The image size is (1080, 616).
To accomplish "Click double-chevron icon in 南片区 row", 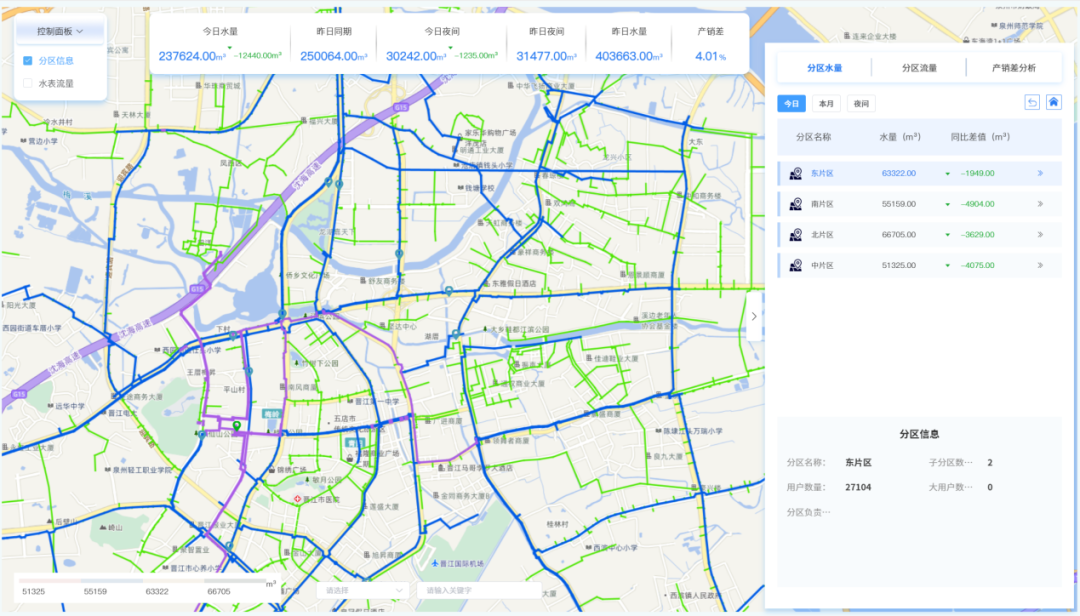I will [1040, 204].
